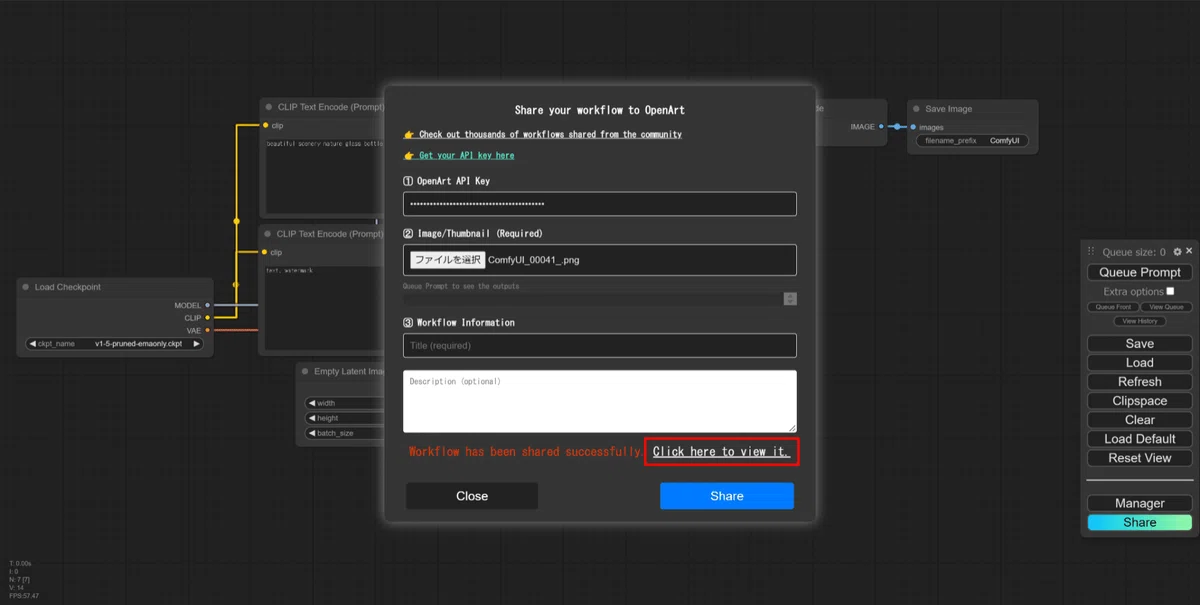
Task: Click the Description text area
Action: [599, 401]
